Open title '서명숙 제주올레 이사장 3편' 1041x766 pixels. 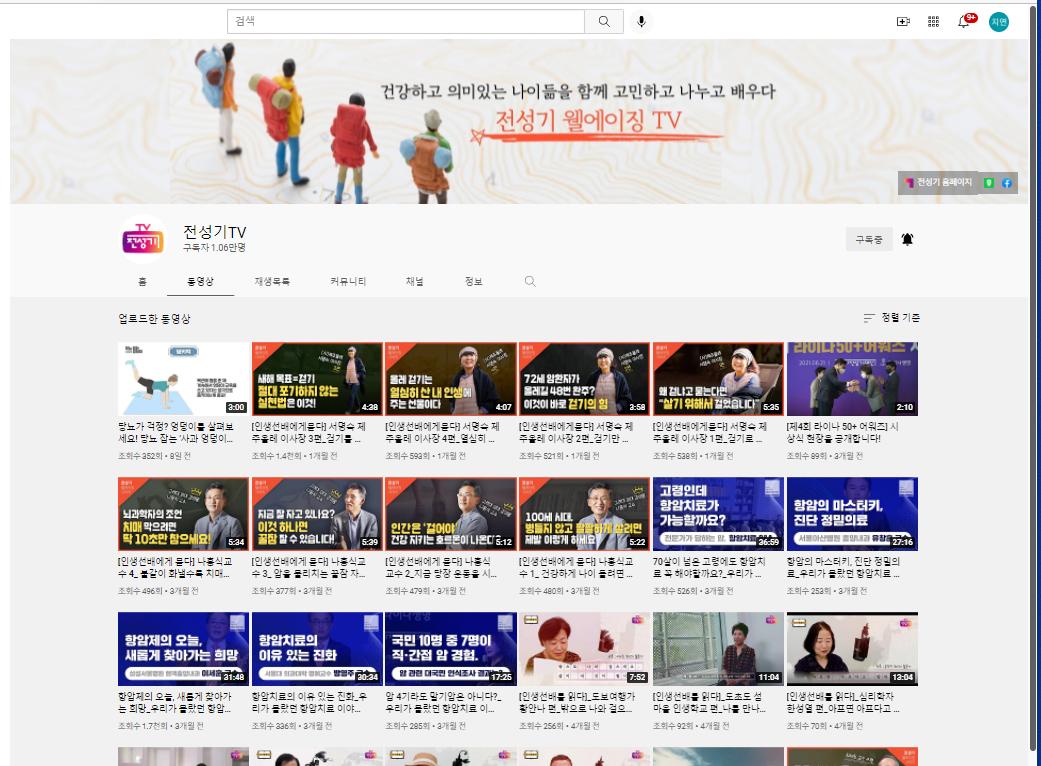click(x=309, y=432)
